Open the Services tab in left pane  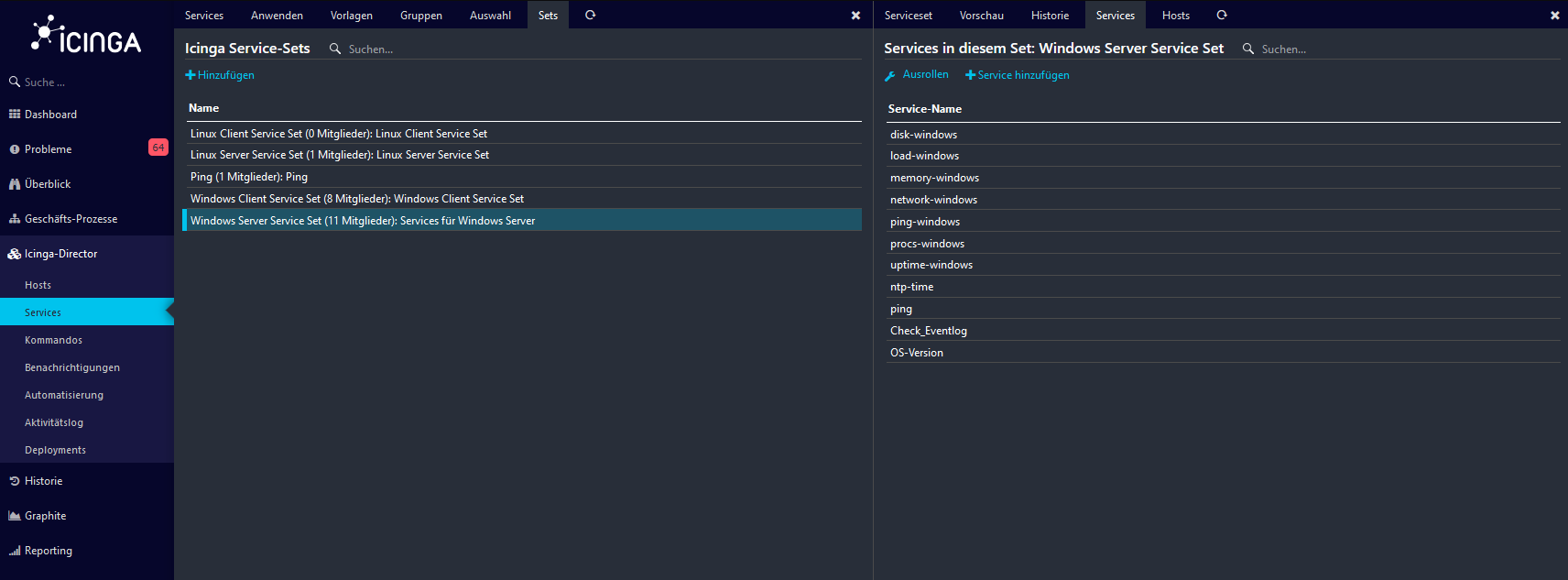[204, 15]
